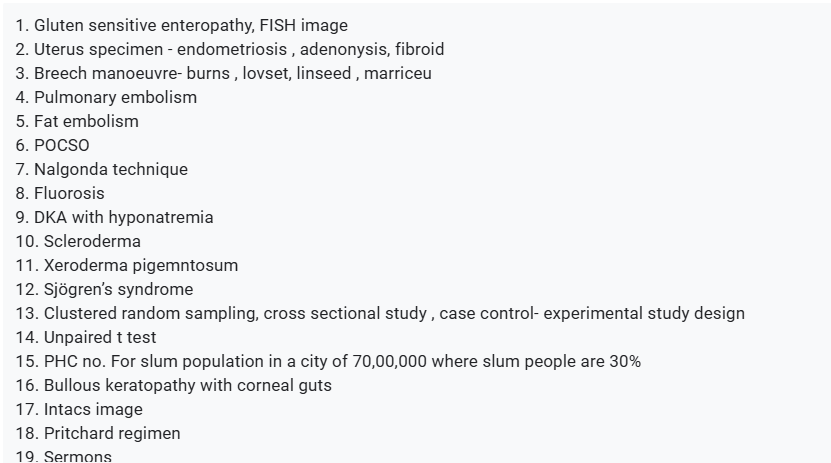Click the Xeroderma pigemntosum line

coord(127,265)
